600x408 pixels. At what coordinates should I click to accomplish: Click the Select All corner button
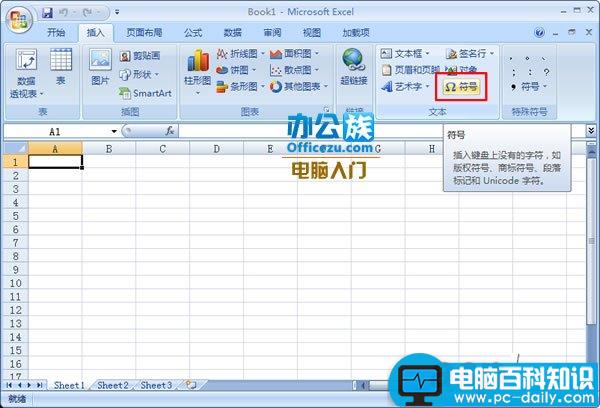[15, 148]
